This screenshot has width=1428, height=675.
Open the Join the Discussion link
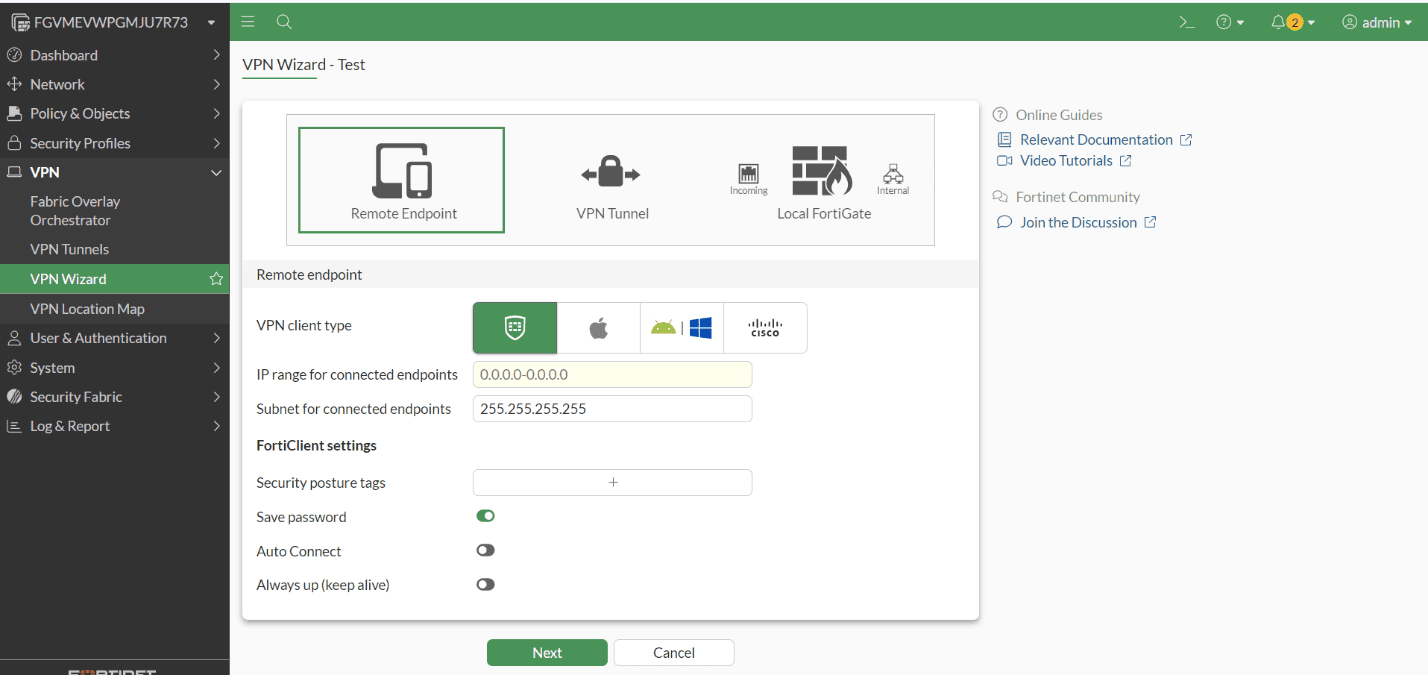[1078, 222]
